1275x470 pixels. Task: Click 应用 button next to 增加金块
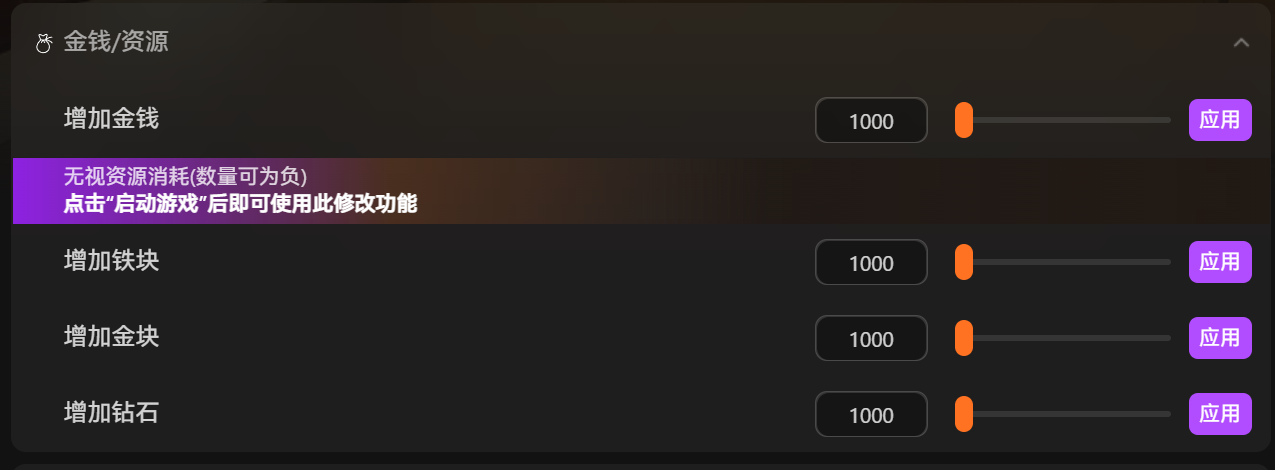(1220, 338)
